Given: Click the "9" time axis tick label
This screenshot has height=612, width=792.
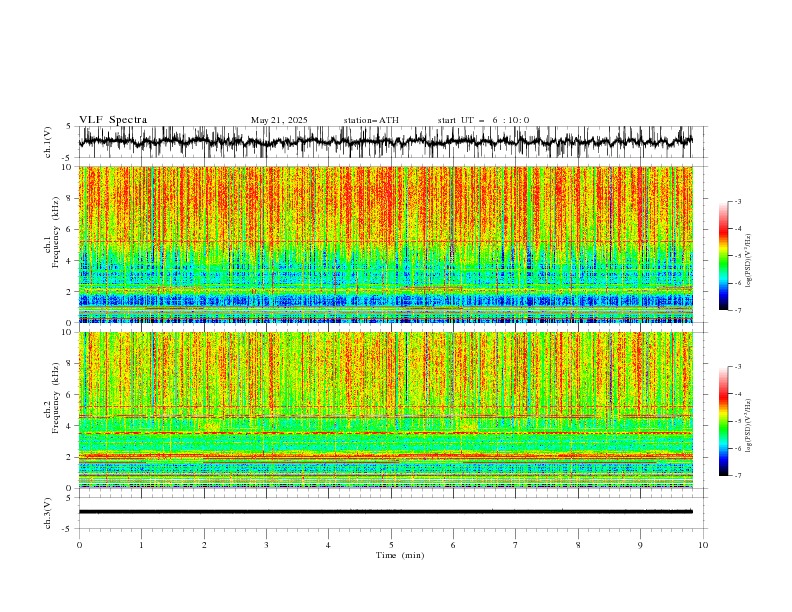Looking at the screenshot, I should point(640,545).
